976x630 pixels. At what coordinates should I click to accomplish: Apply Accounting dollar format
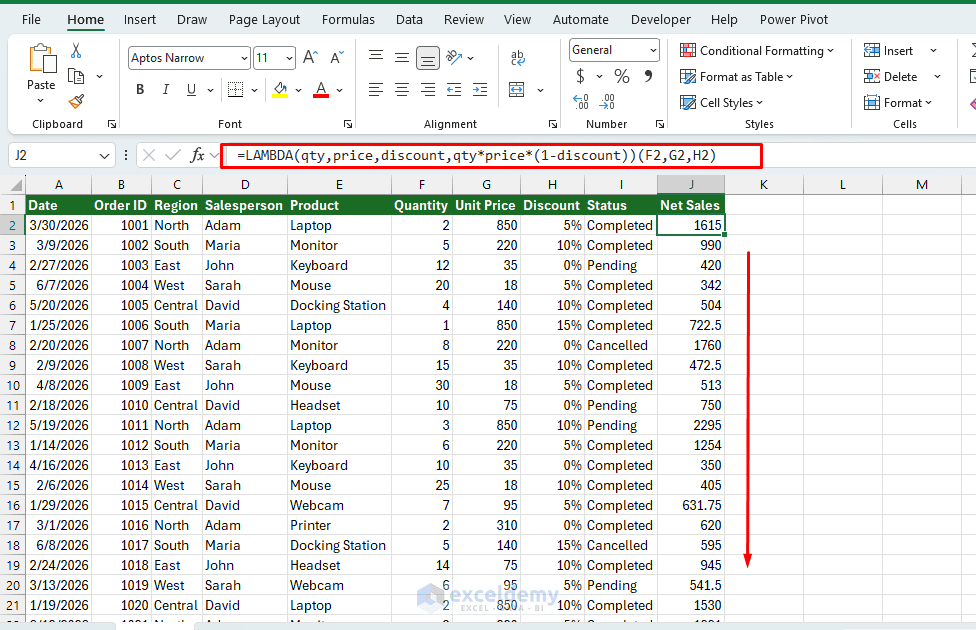[x=580, y=76]
